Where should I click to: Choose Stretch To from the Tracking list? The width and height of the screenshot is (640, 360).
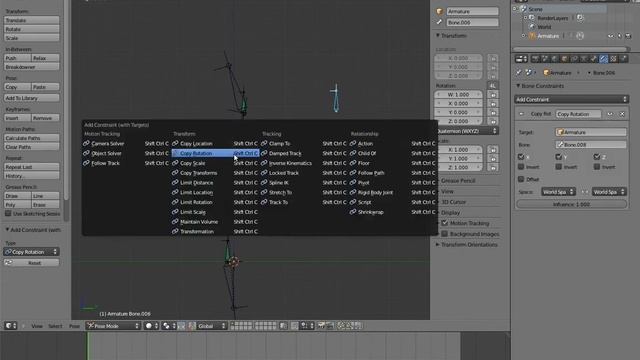coord(304,192)
